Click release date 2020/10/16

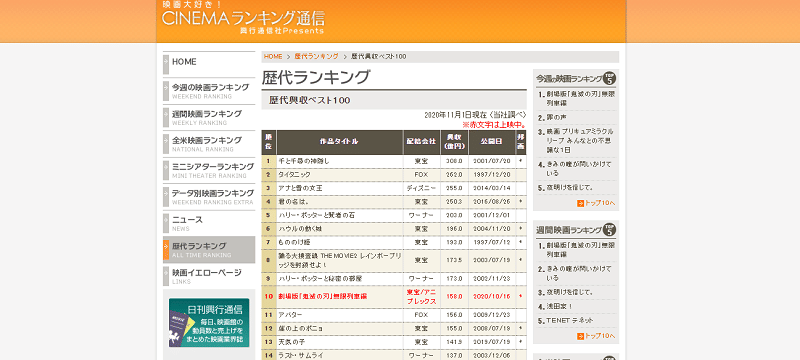(x=492, y=296)
